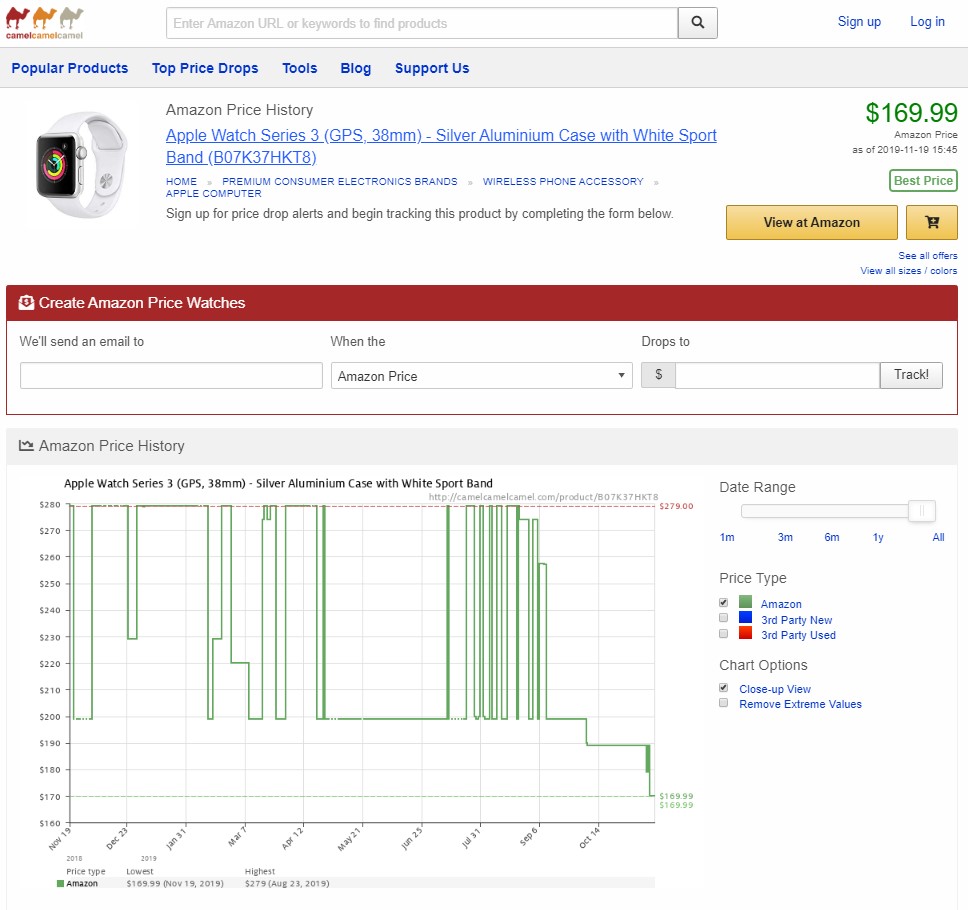Screen dimensions: 968x910
Task: Click highest price '$279 (Aug 23, 2019)' text
Action: coord(286,883)
